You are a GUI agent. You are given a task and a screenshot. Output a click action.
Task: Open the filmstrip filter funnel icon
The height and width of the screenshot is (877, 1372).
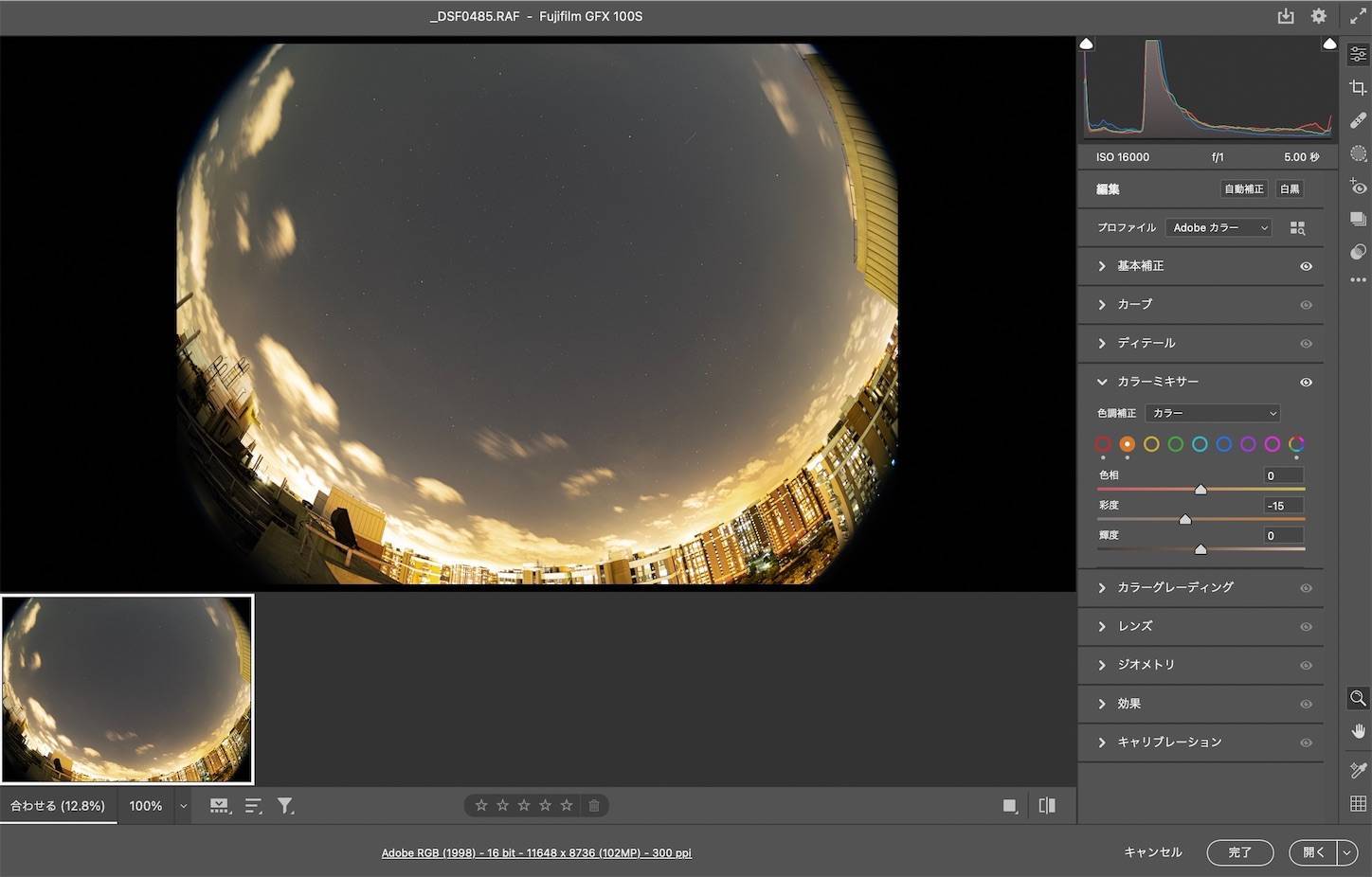click(x=285, y=806)
